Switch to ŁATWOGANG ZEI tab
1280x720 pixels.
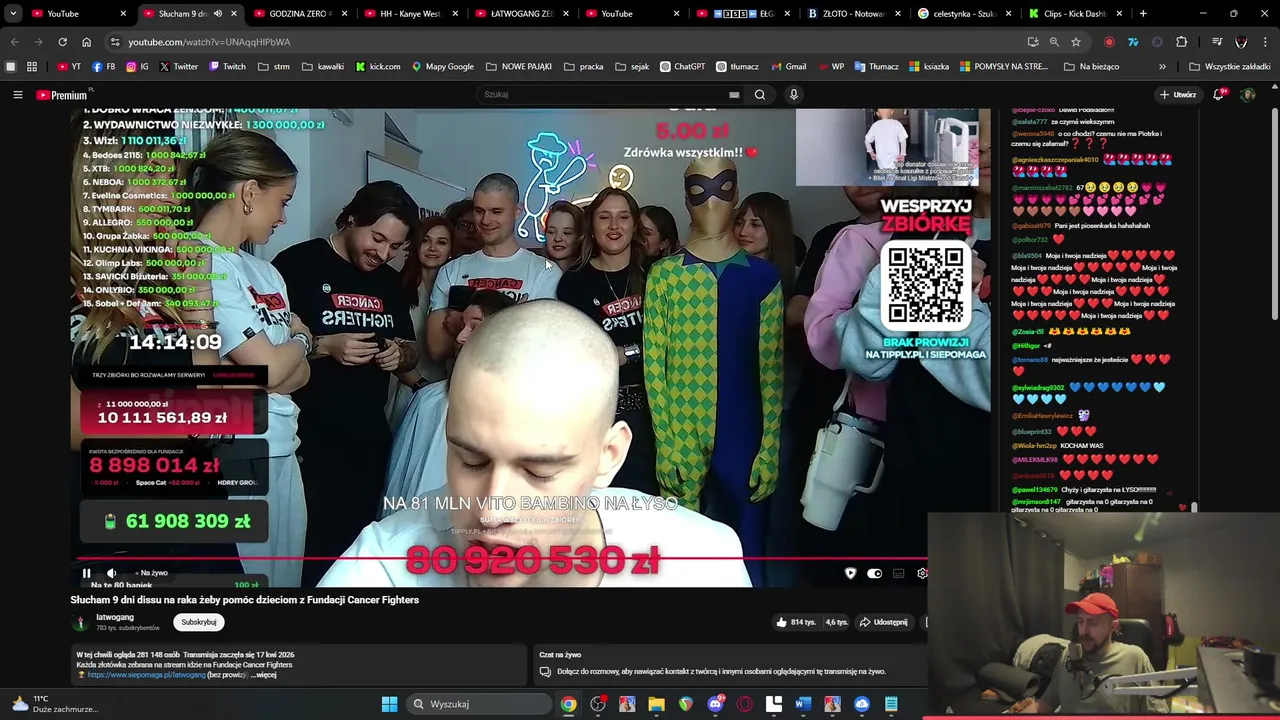pos(519,14)
